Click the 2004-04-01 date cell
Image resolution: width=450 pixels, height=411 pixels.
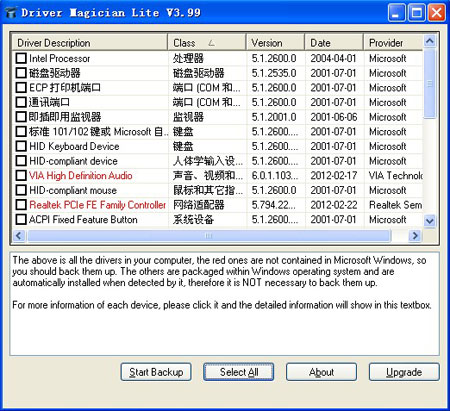tap(333, 58)
